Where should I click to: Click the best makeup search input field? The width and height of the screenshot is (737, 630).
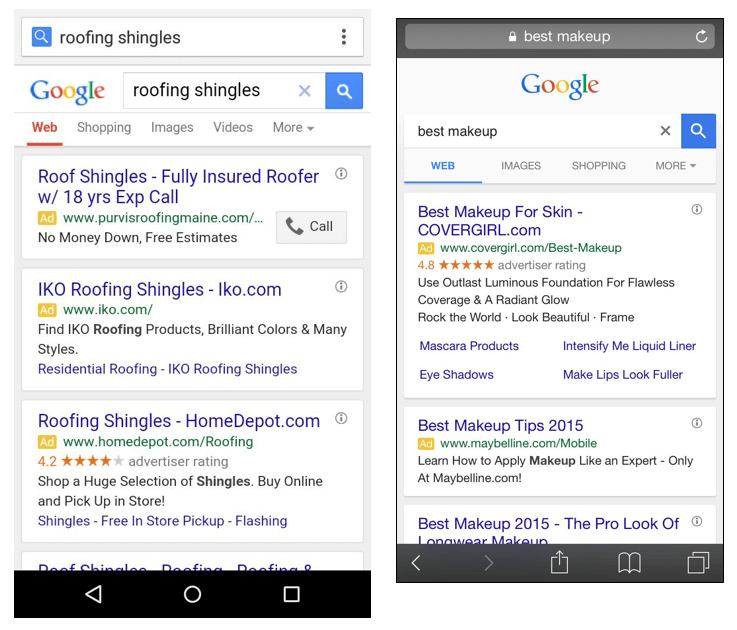pyautogui.click(x=530, y=131)
